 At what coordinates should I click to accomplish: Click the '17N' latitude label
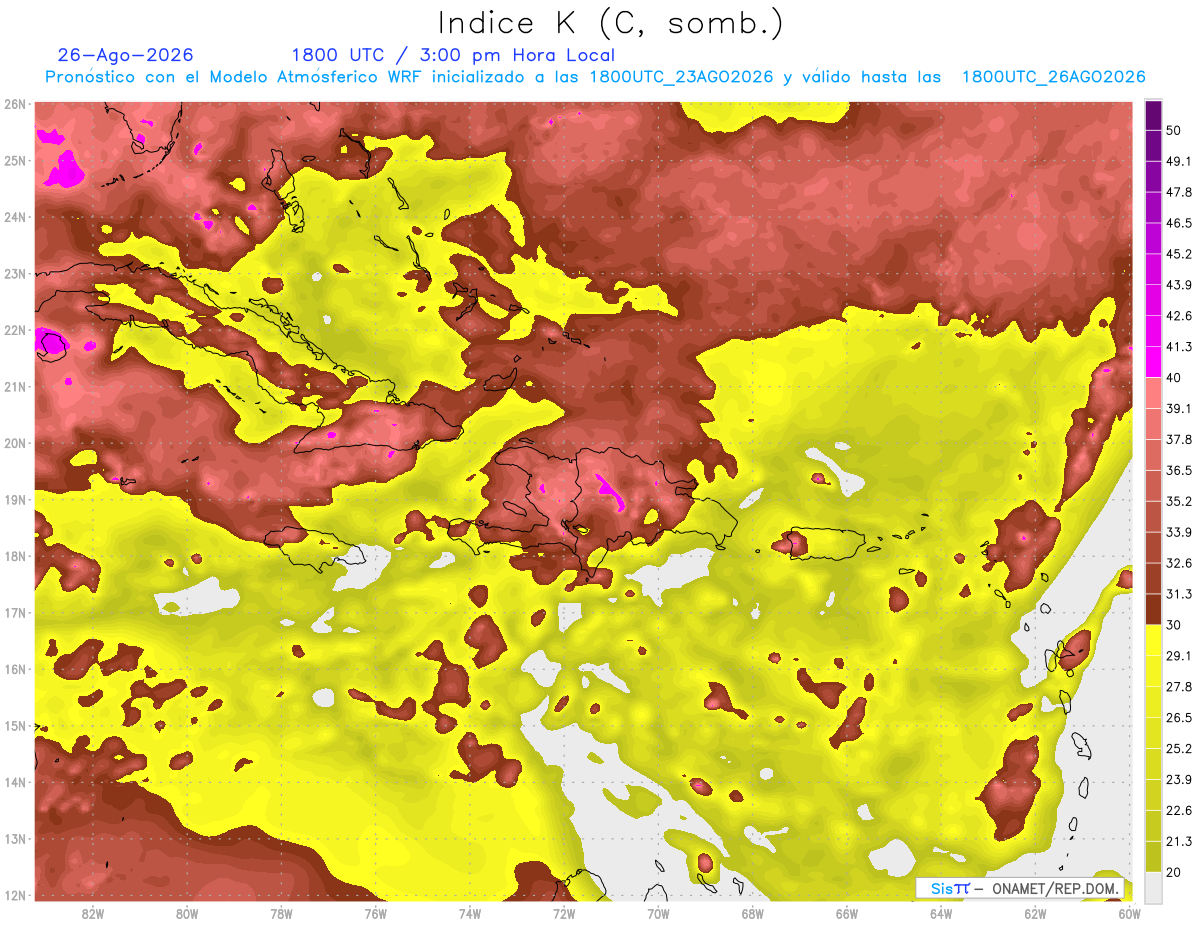pos(15,612)
